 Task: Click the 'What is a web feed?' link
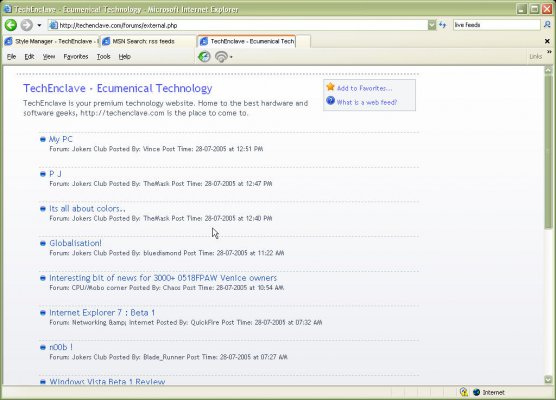(367, 102)
